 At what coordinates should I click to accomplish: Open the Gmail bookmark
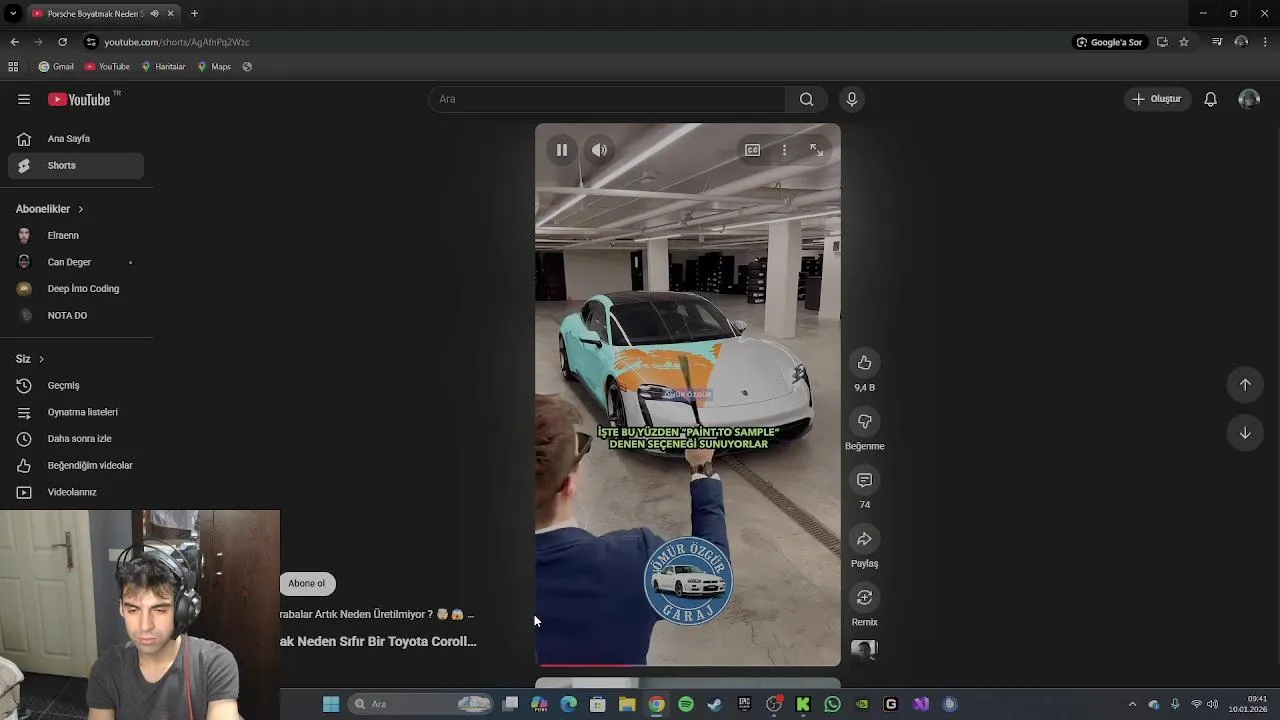56,67
